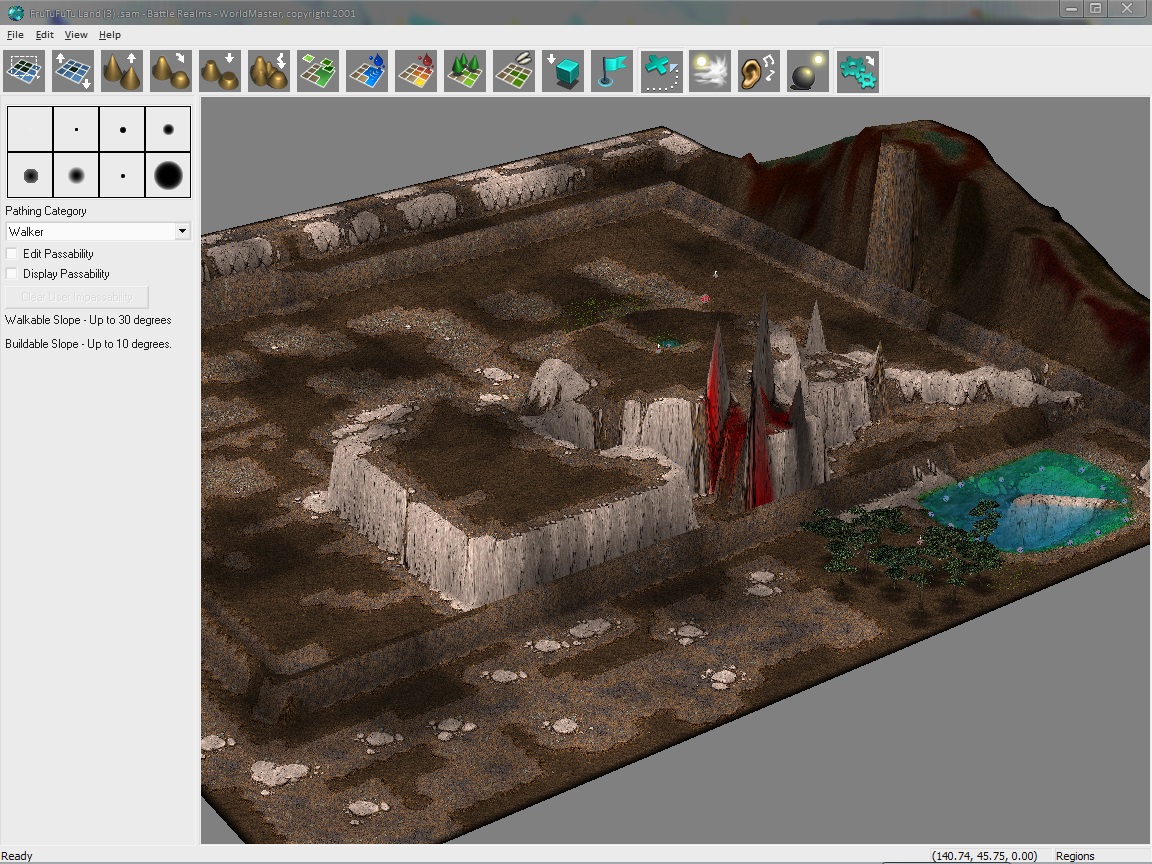Select the roughen terrain tool with zigzag arrow
This screenshot has height=864, width=1152.
point(269,71)
